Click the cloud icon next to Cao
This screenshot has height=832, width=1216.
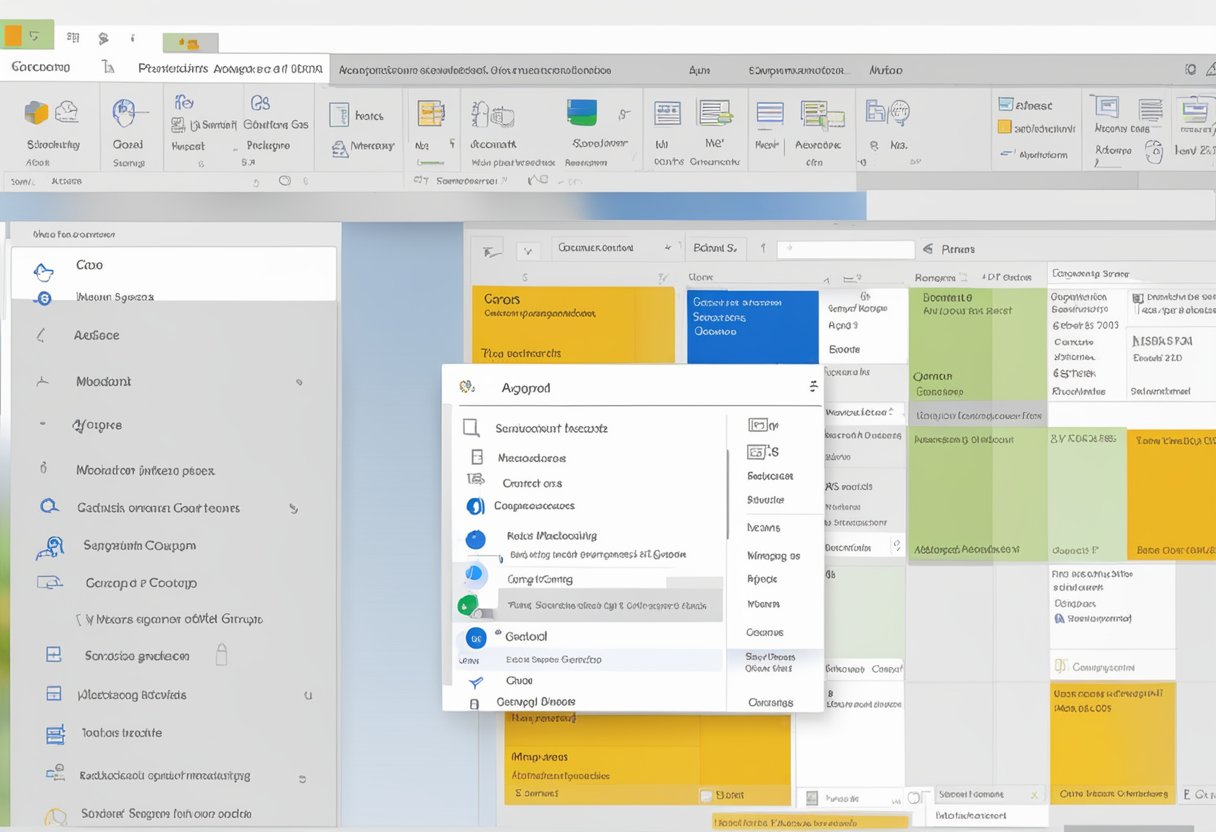click(x=43, y=270)
